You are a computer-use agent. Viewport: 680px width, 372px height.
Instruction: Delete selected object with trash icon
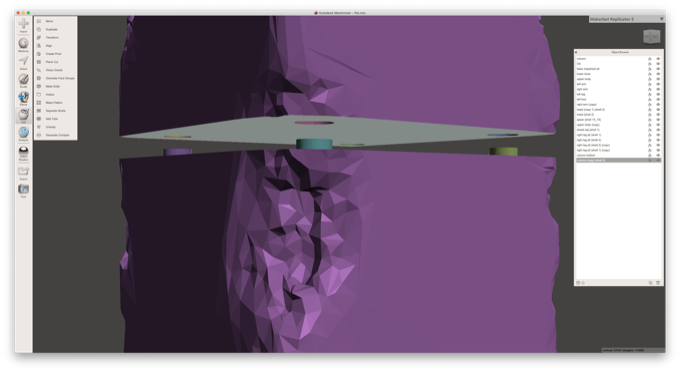click(658, 283)
